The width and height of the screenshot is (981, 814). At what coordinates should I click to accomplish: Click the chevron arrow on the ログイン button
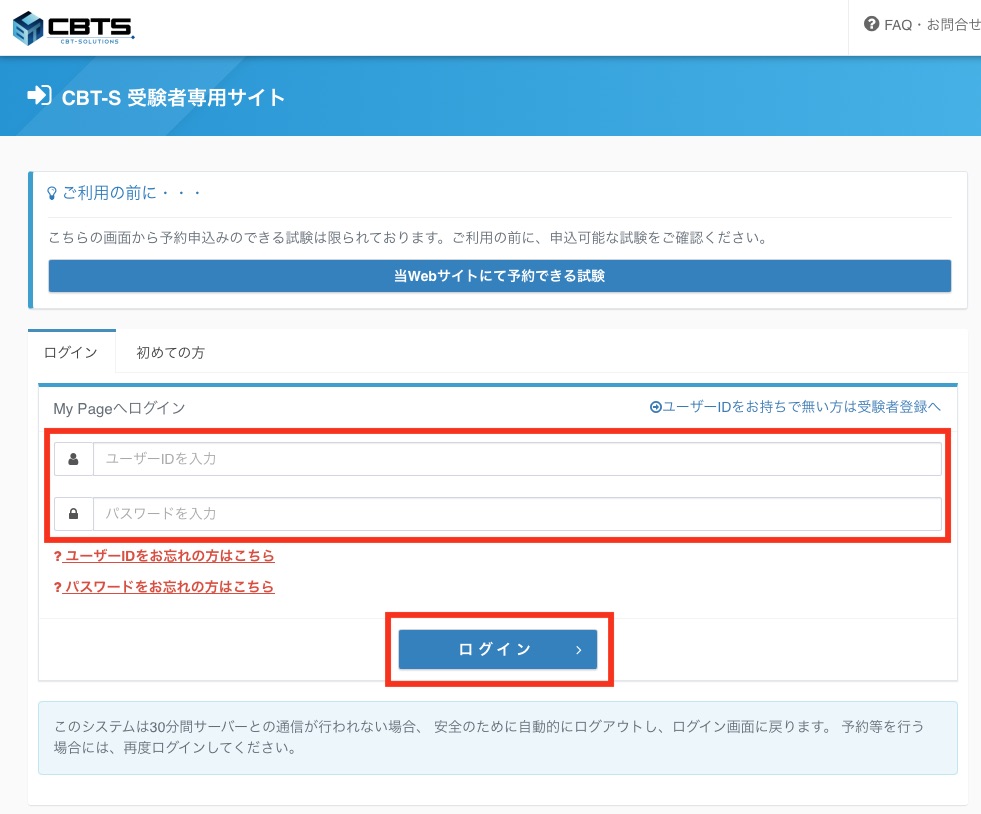578,650
